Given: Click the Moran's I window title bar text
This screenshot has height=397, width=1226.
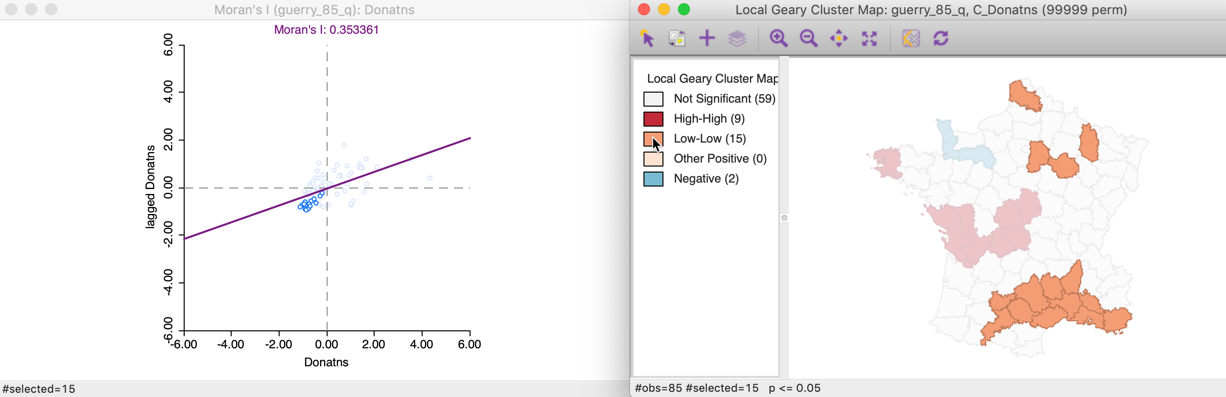Looking at the screenshot, I should click(x=314, y=10).
